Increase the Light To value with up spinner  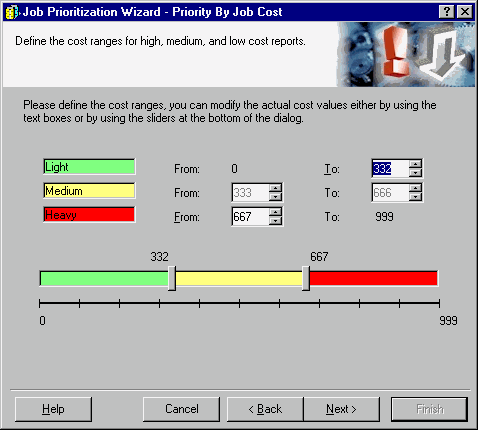(x=415, y=164)
